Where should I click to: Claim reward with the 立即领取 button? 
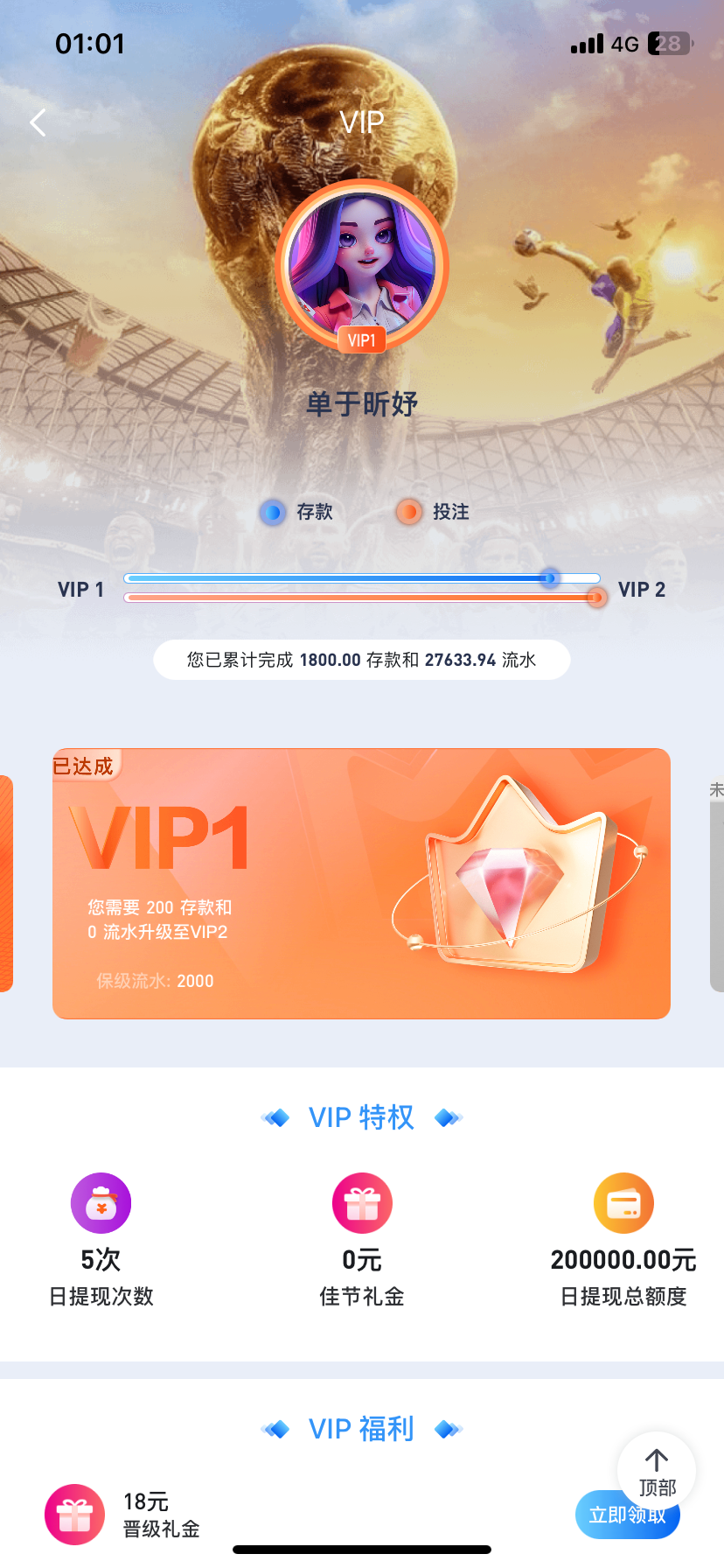[x=628, y=1515]
